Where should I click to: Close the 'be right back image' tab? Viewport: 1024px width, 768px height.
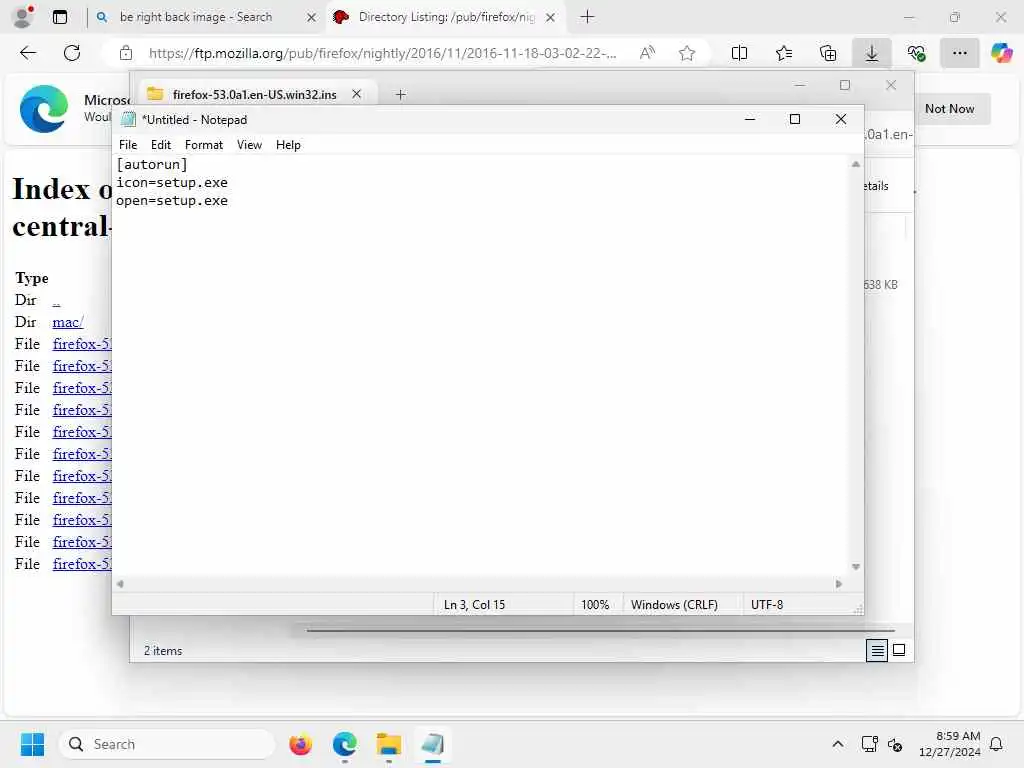(x=312, y=18)
